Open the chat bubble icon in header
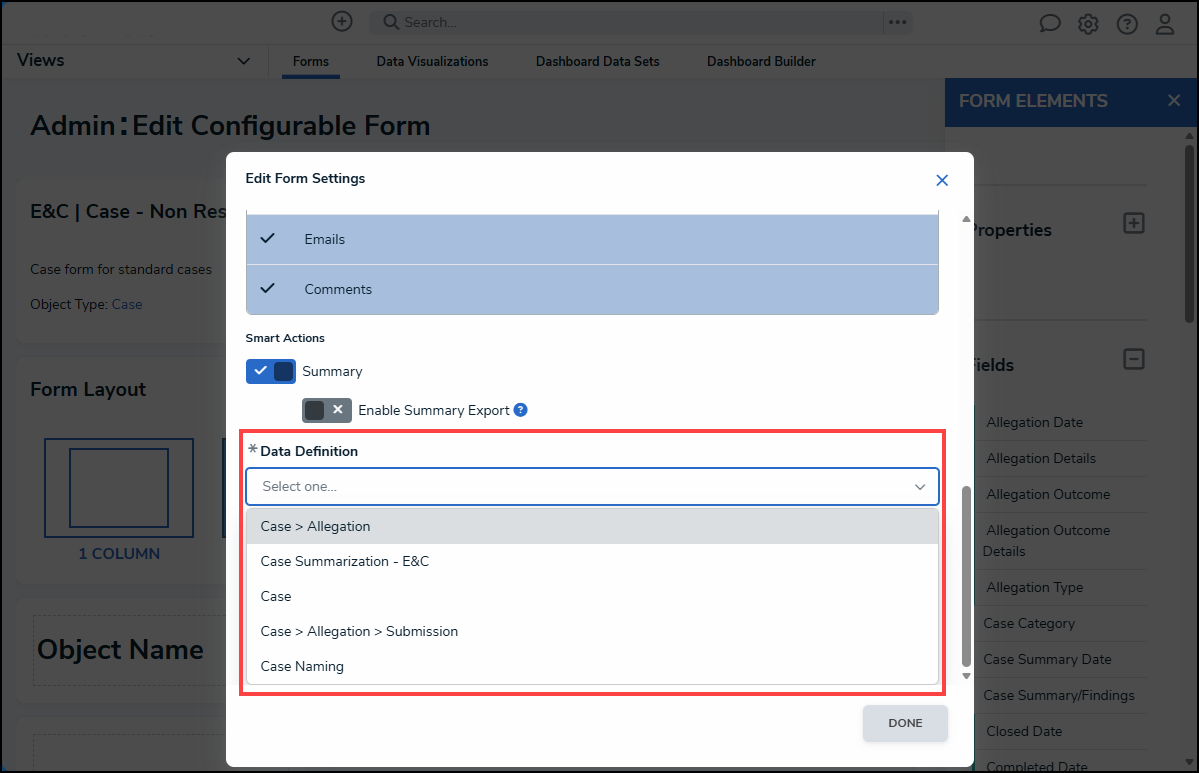The height and width of the screenshot is (773, 1199). [x=1050, y=24]
